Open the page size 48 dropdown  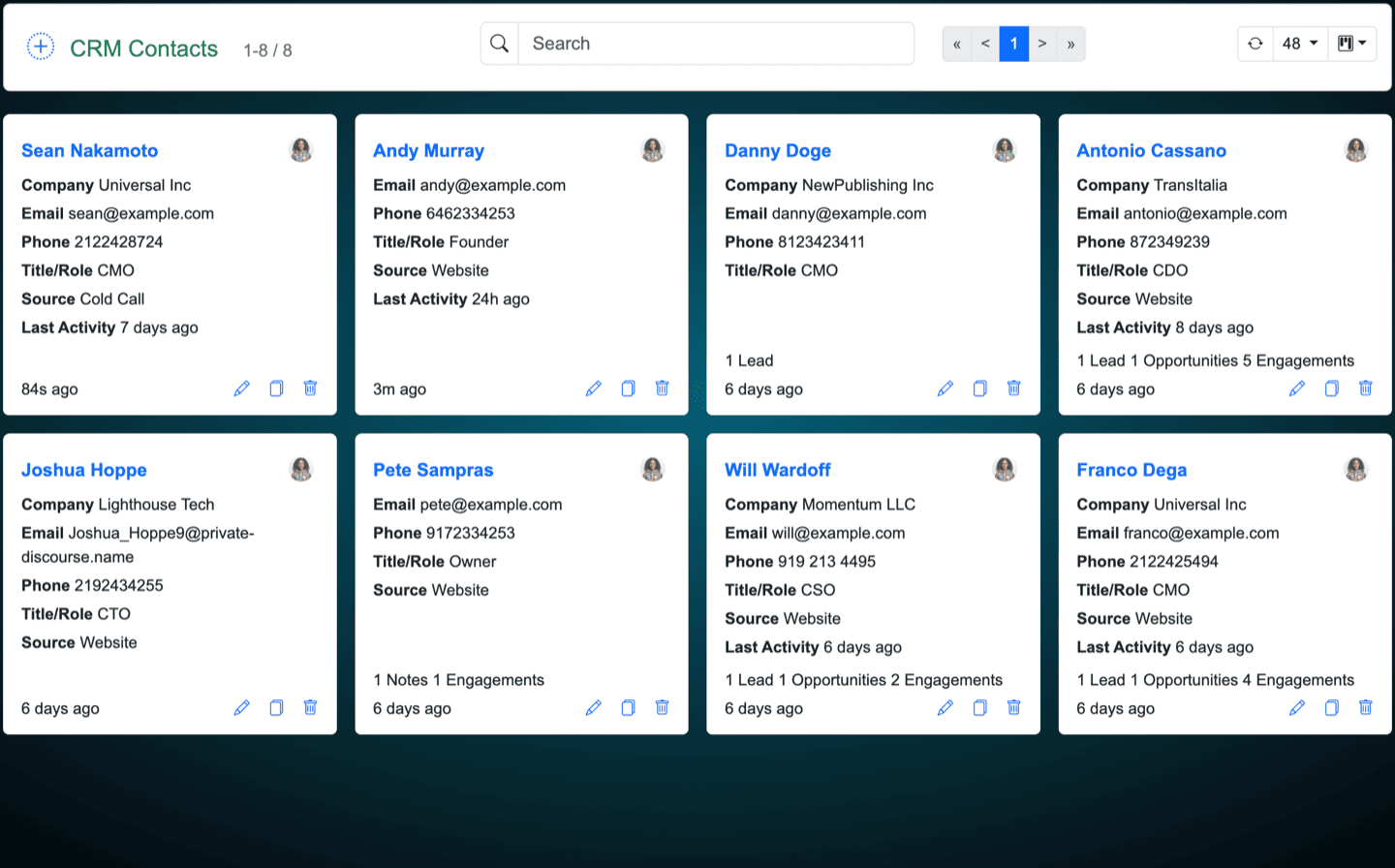point(1299,44)
